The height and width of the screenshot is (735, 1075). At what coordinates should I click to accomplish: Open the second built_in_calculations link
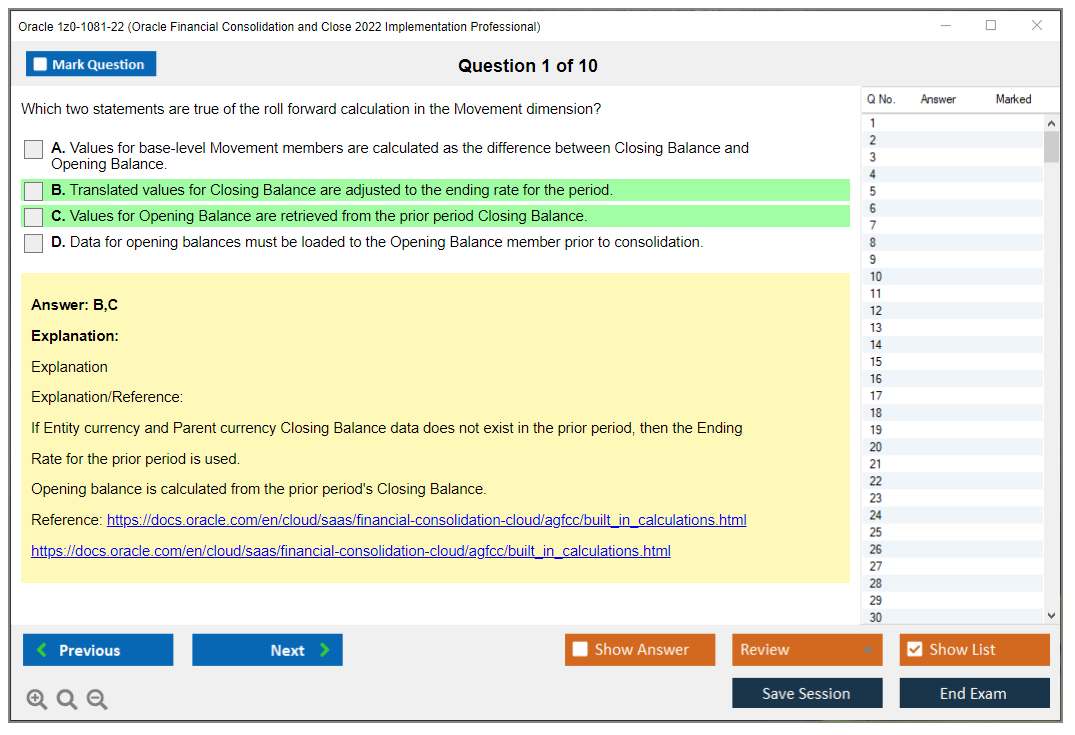[351, 551]
